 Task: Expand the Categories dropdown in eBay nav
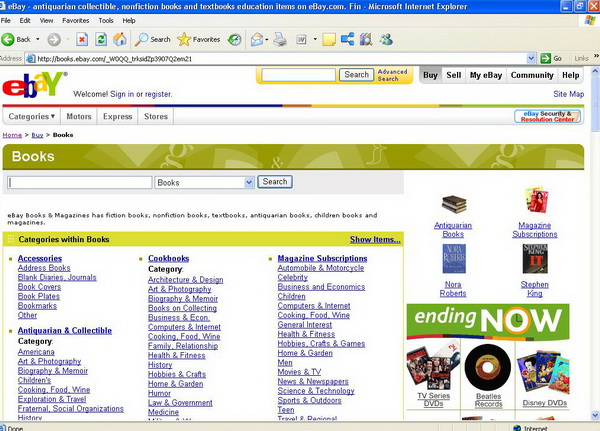click(x=32, y=116)
